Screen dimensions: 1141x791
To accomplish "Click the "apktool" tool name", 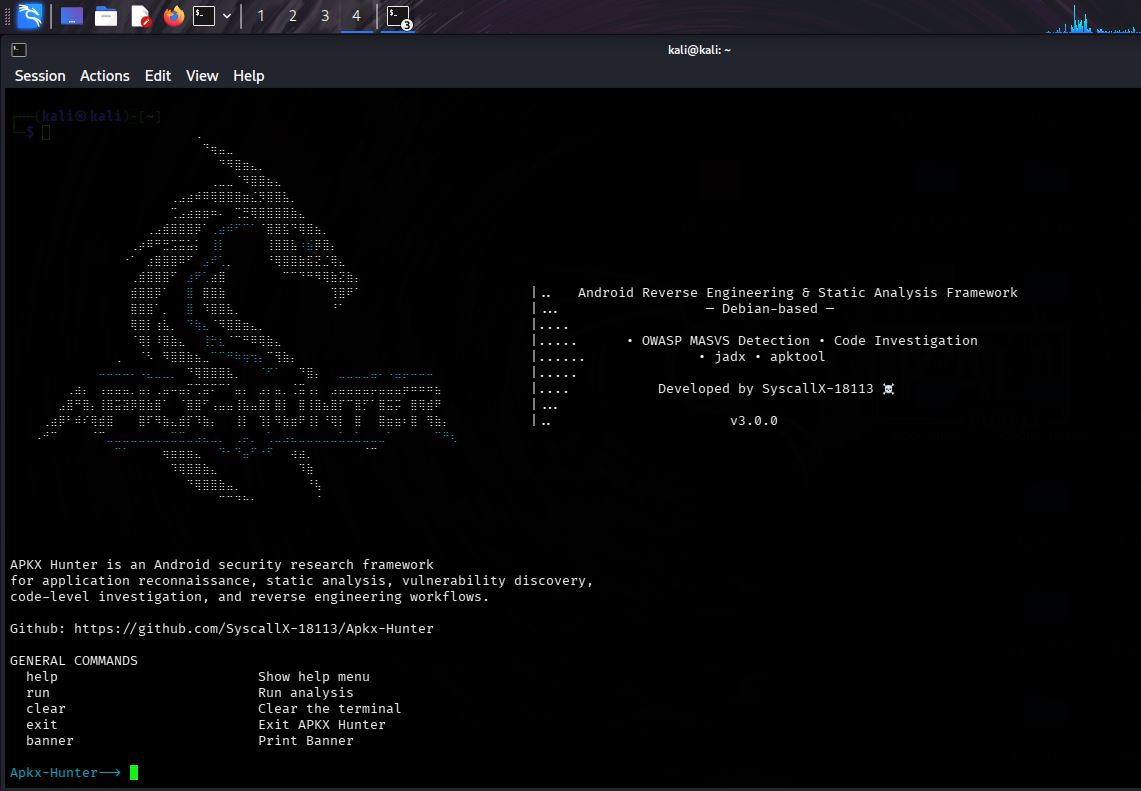I will coord(798,357).
